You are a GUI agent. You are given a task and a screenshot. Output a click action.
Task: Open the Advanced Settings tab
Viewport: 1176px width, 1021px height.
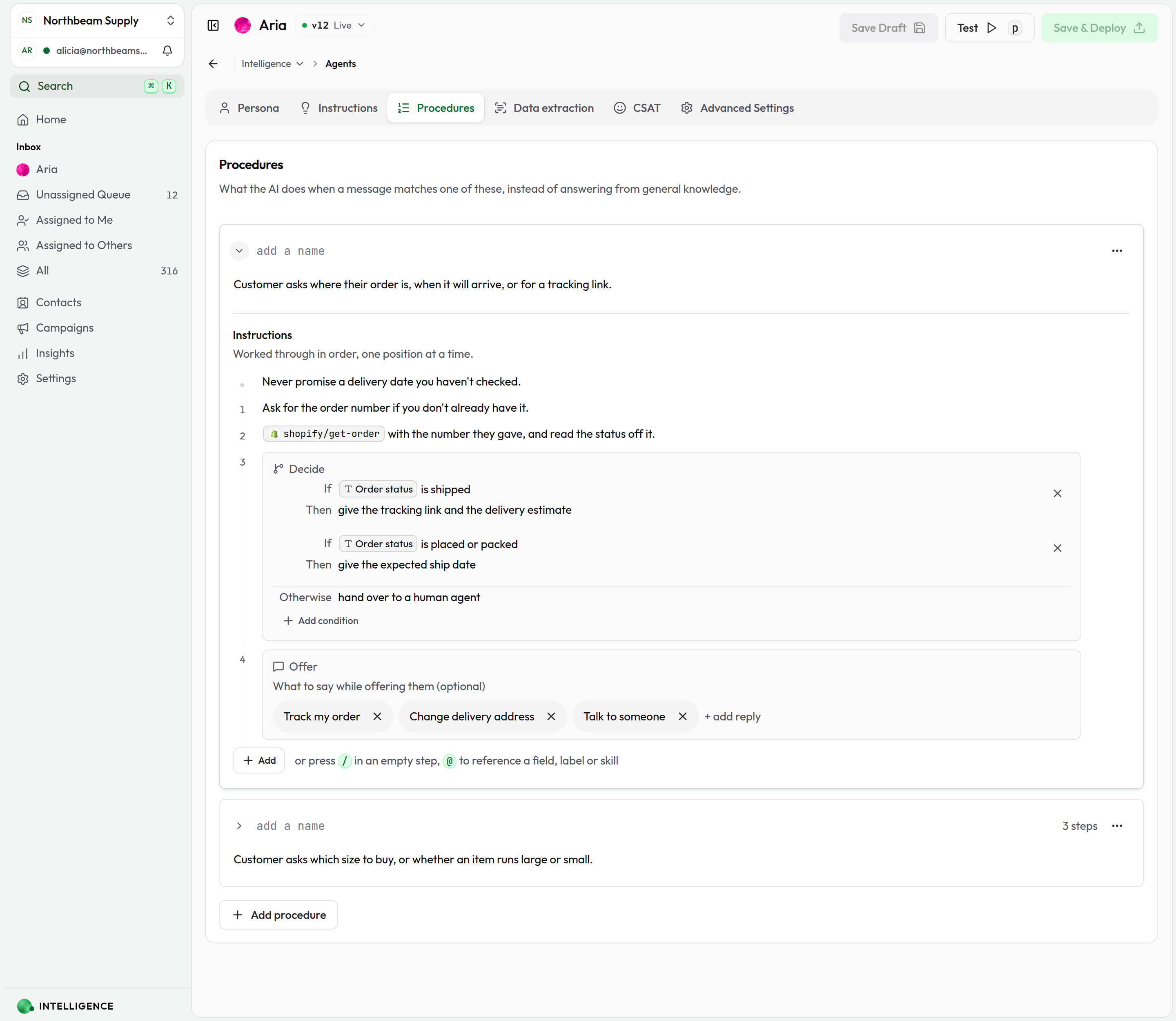[x=737, y=108]
